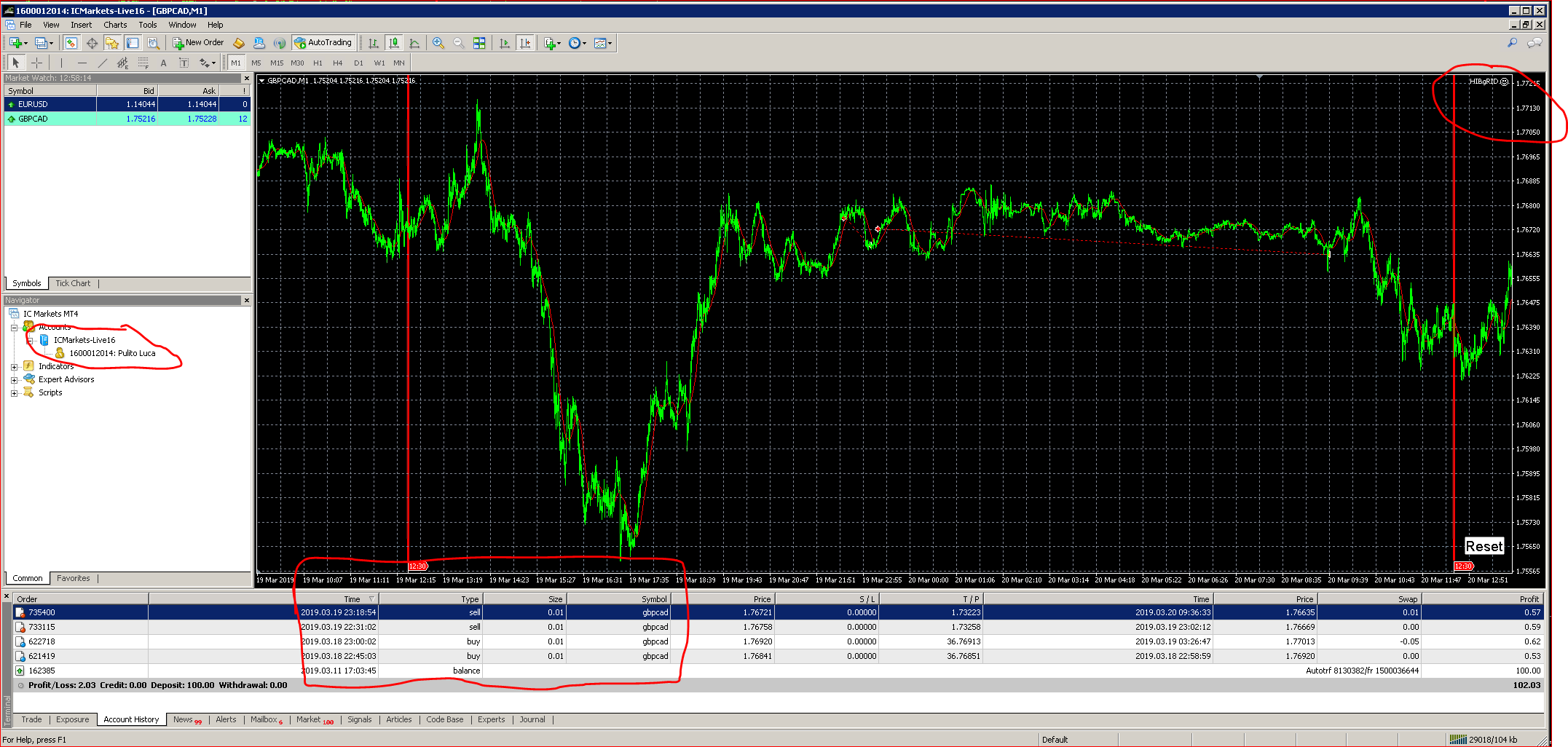This screenshot has height=747, width=1568.
Task: Select the equidistant channel tool
Action: tap(123, 63)
